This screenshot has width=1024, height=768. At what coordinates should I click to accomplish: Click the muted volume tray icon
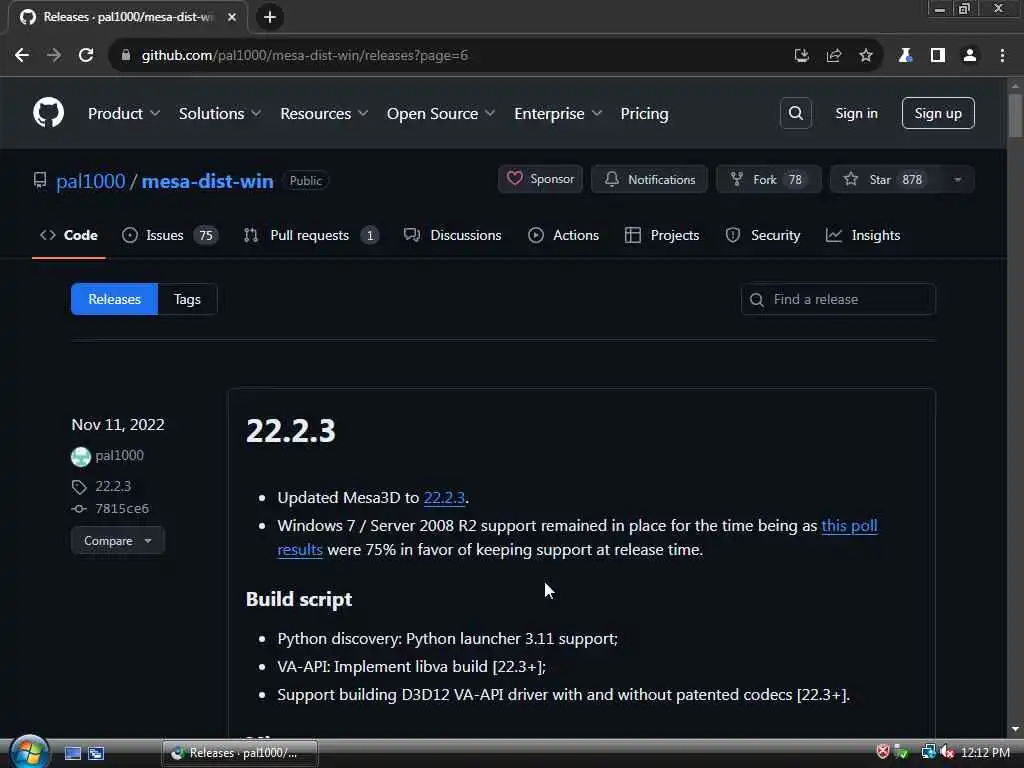948,752
